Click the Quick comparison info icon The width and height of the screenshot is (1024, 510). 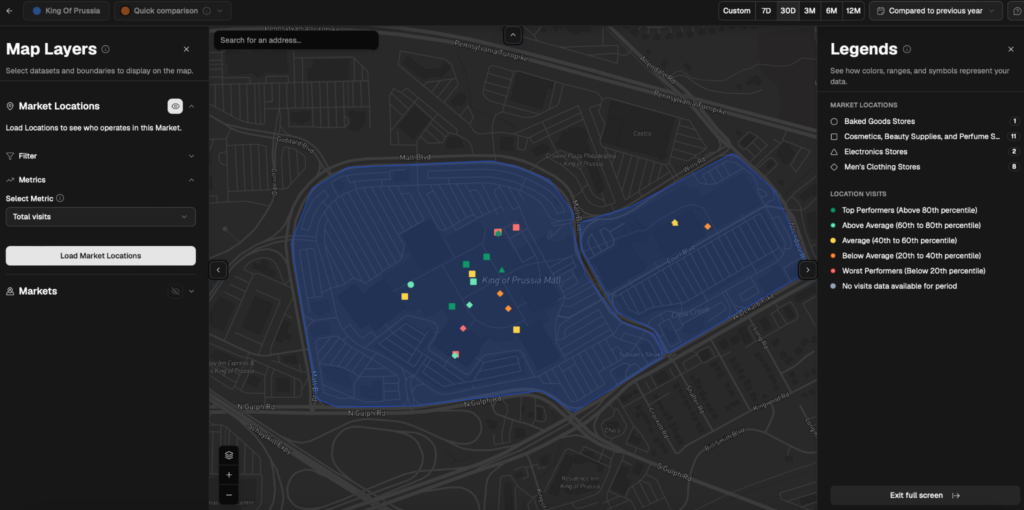(206, 10)
